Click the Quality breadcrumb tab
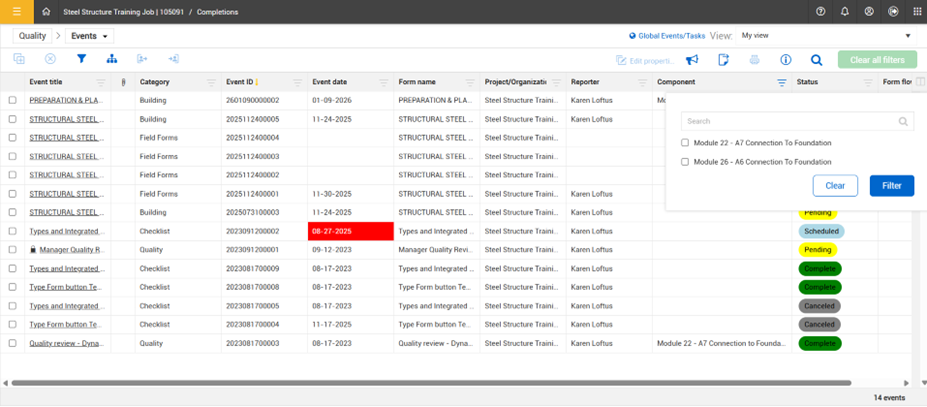The image size is (927, 407). click(33, 36)
